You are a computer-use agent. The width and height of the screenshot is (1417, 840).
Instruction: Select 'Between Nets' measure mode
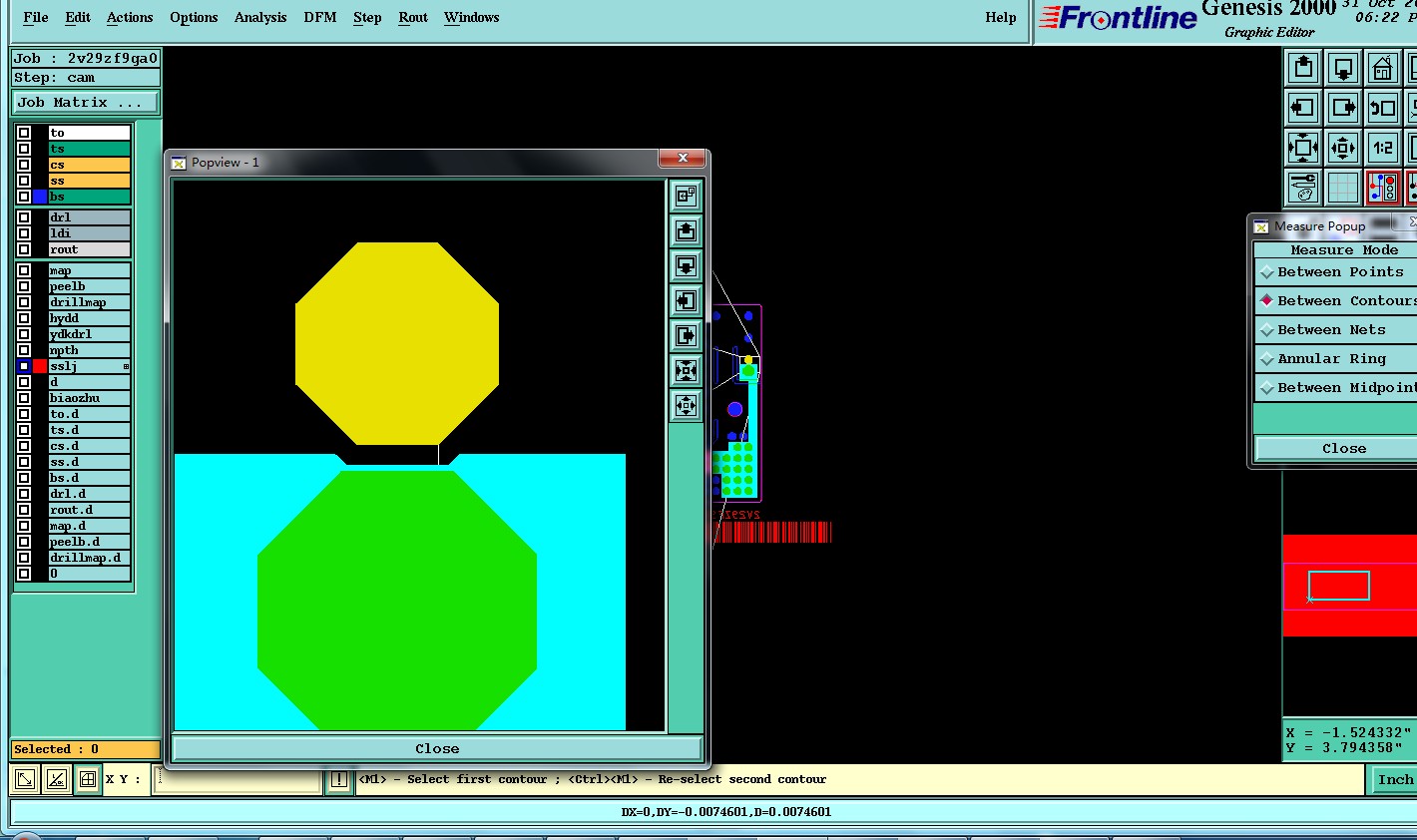[x=1336, y=330]
